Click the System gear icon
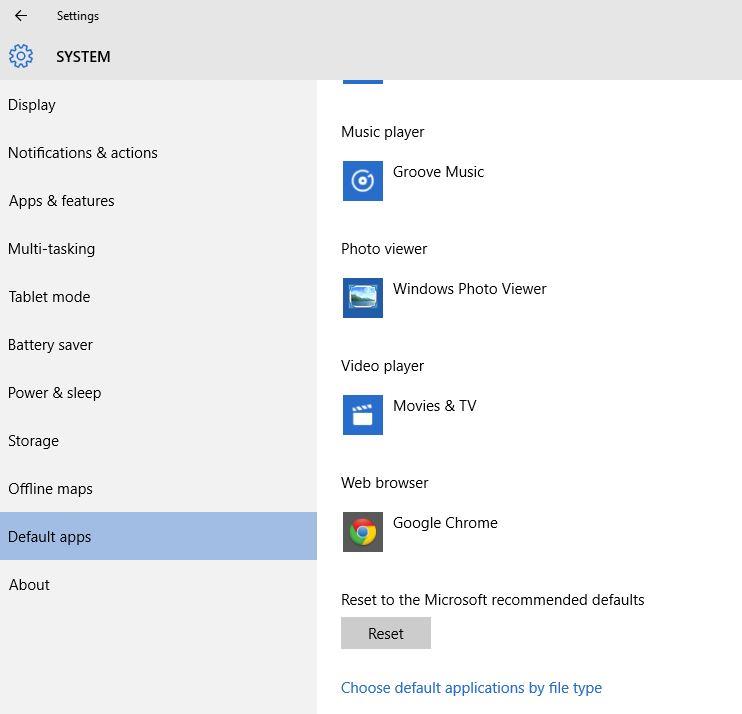742x714 pixels. pyautogui.click(x=21, y=56)
